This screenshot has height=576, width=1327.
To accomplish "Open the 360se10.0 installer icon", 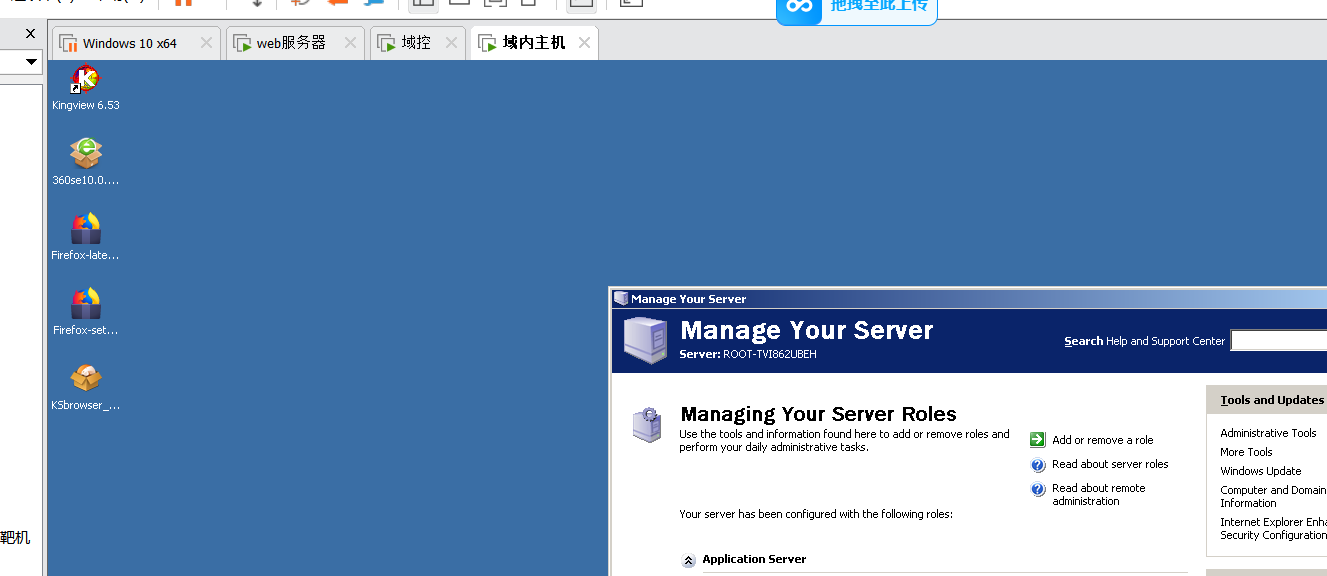I will click(x=86, y=161).
